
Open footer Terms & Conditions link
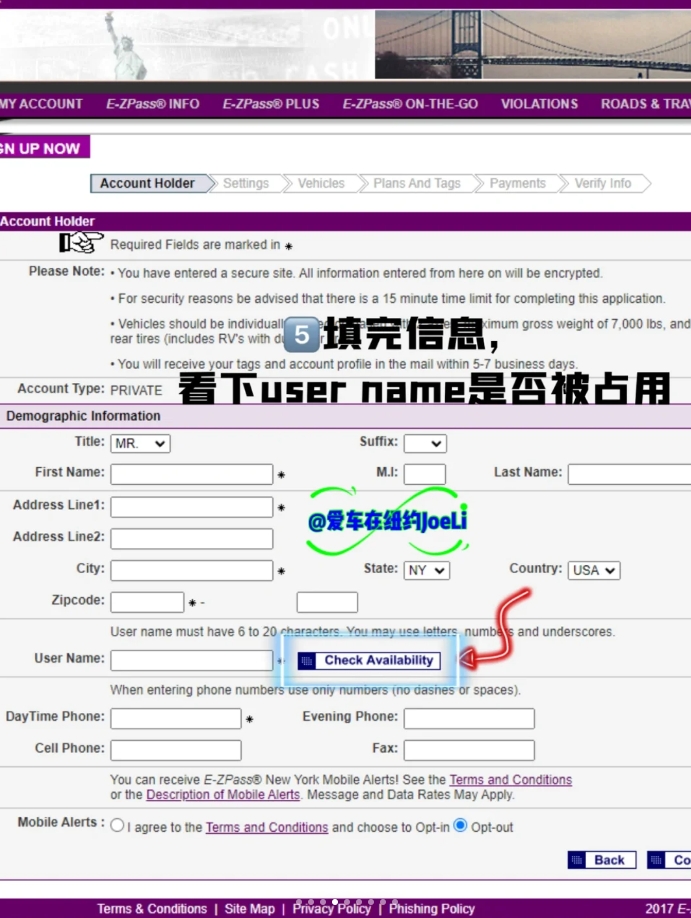coord(152,909)
